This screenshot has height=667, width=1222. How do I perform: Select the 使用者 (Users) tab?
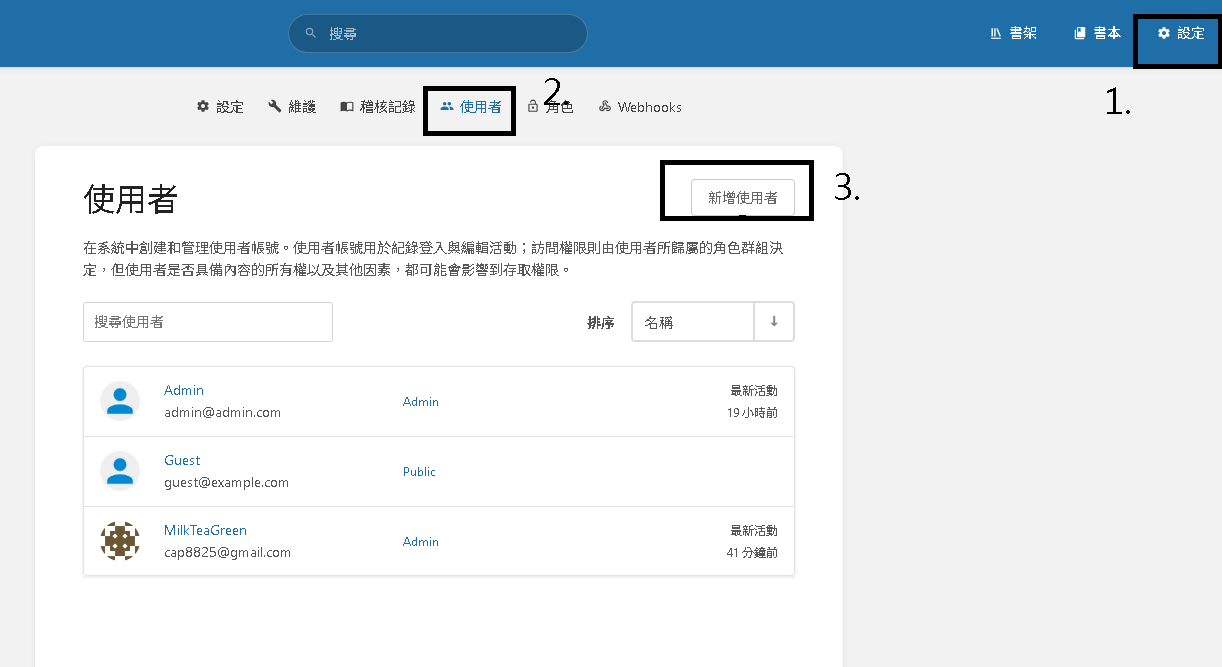coord(471,107)
